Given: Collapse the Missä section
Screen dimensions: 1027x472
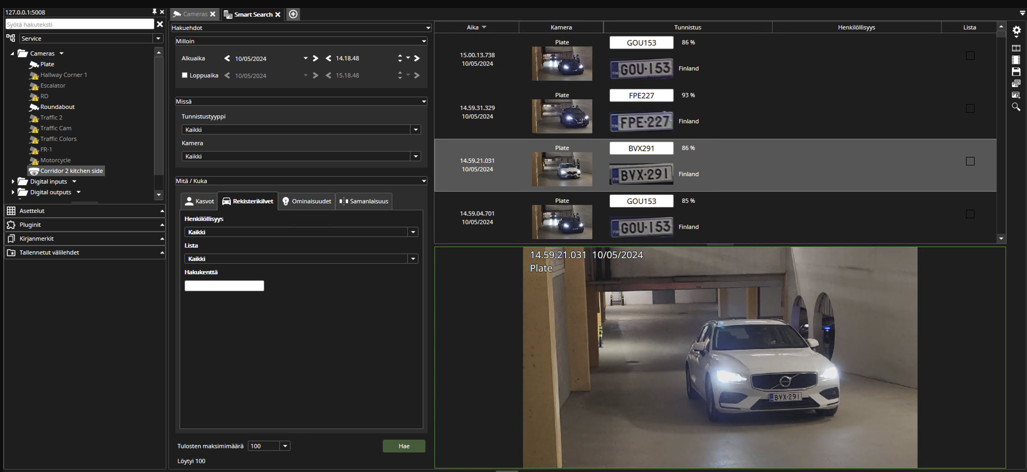Looking at the screenshot, I should (424, 102).
